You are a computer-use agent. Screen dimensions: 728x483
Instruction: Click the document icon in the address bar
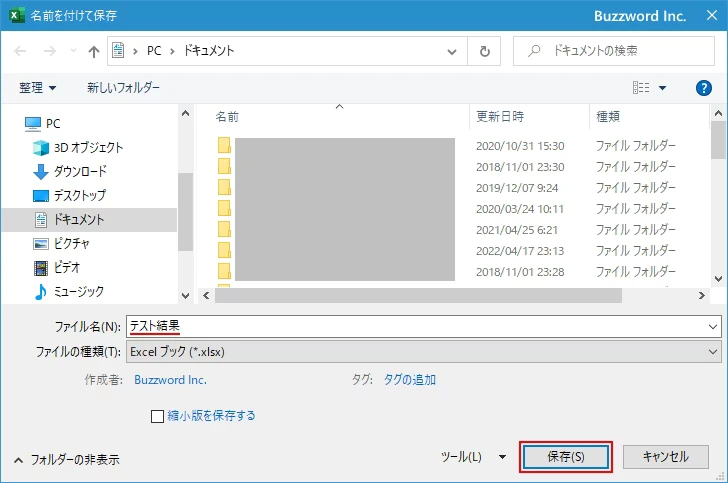pyautogui.click(x=118, y=50)
